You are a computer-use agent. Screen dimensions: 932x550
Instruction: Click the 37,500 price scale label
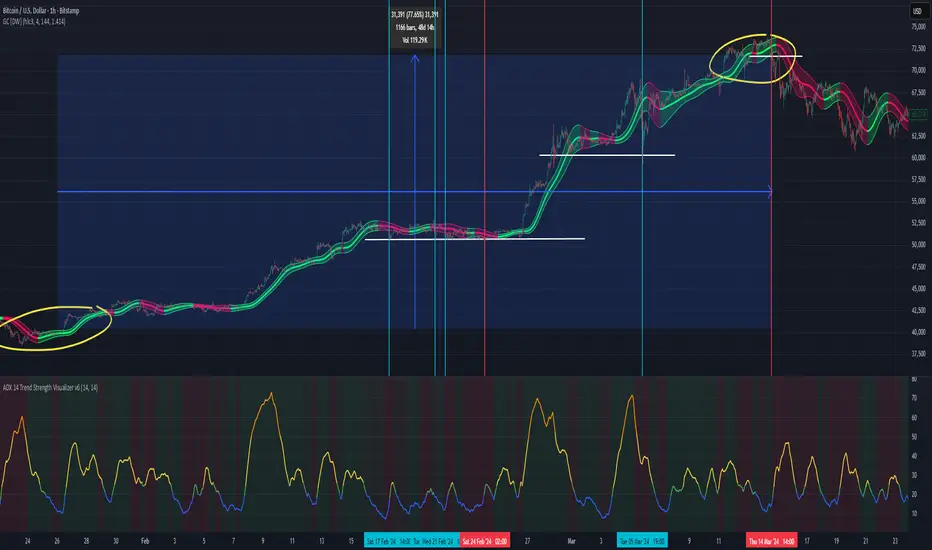918,353
